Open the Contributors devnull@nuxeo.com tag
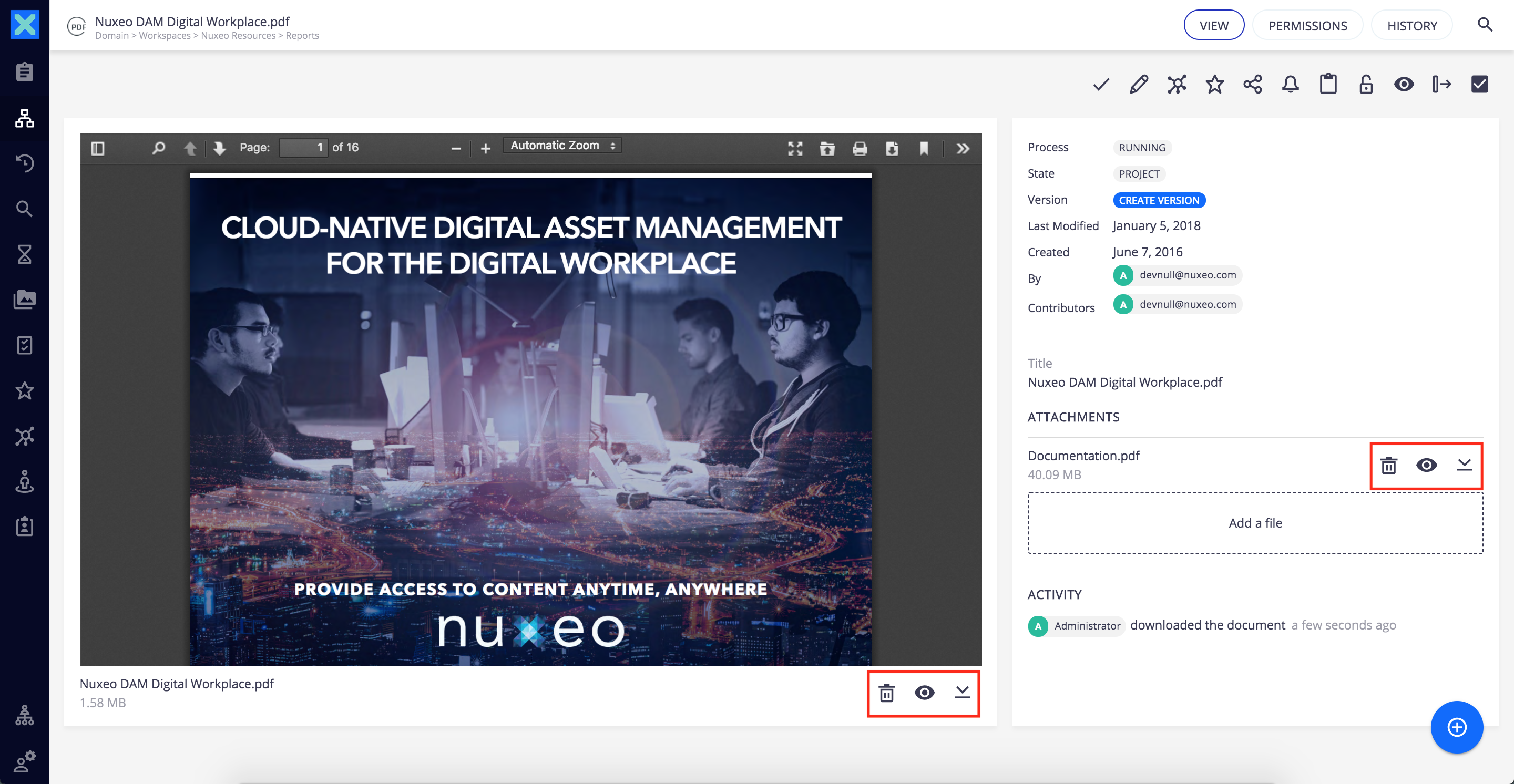The width and height of the screenshot is (1514, 784). (x=1177, y=305)
